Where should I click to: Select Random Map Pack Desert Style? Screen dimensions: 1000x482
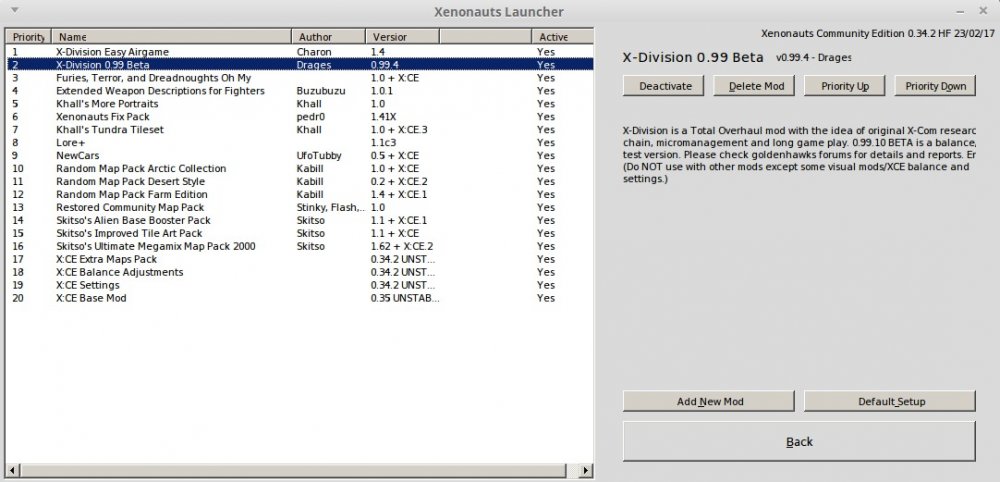point(300,181)
